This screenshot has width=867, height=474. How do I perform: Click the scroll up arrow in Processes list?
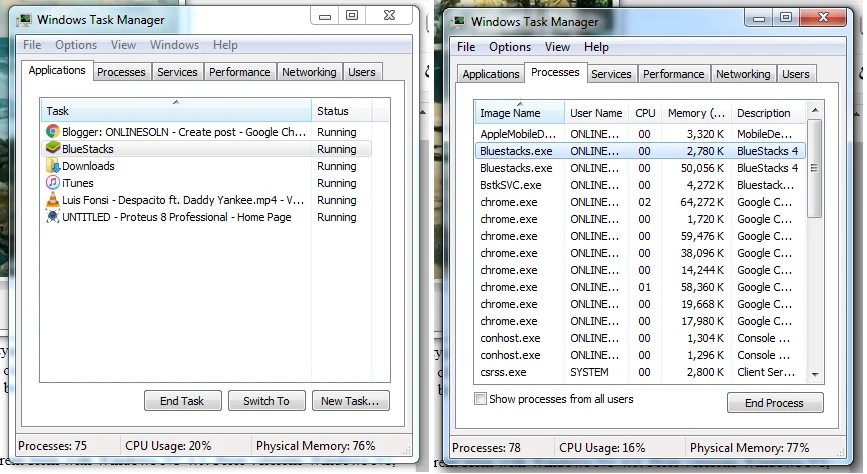[815, 110]
